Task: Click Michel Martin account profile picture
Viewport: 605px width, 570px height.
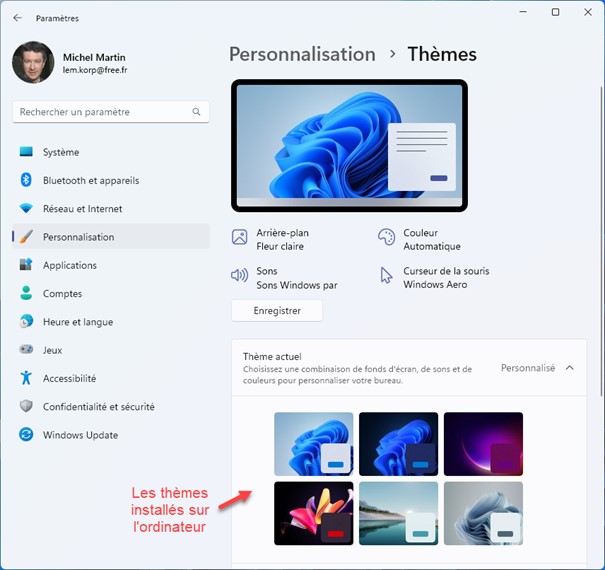Action: (x=33, y=63)
